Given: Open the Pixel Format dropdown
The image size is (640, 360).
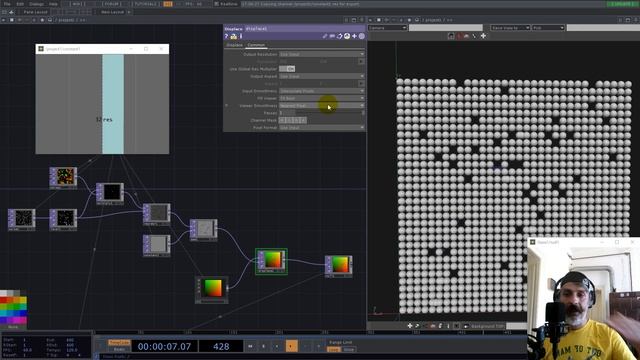Looking at the screenshot, I should tap(322, 128).
